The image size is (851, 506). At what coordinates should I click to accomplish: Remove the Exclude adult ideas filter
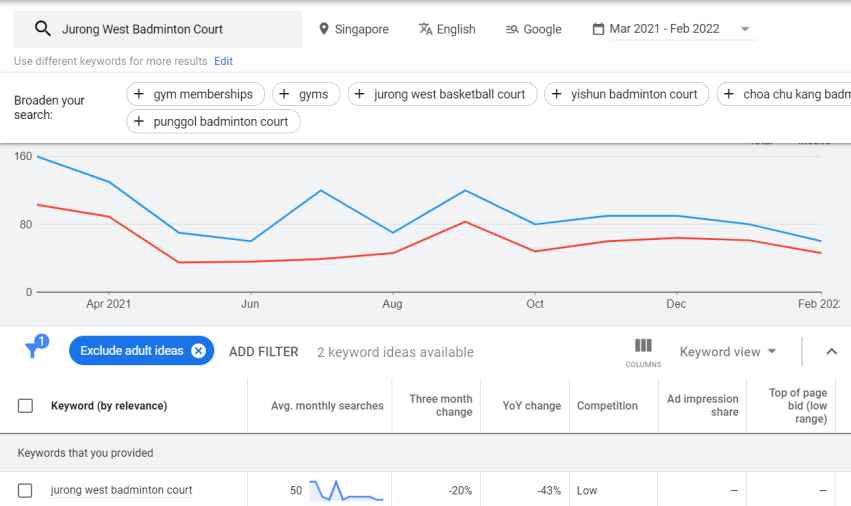tap(199, 351)
